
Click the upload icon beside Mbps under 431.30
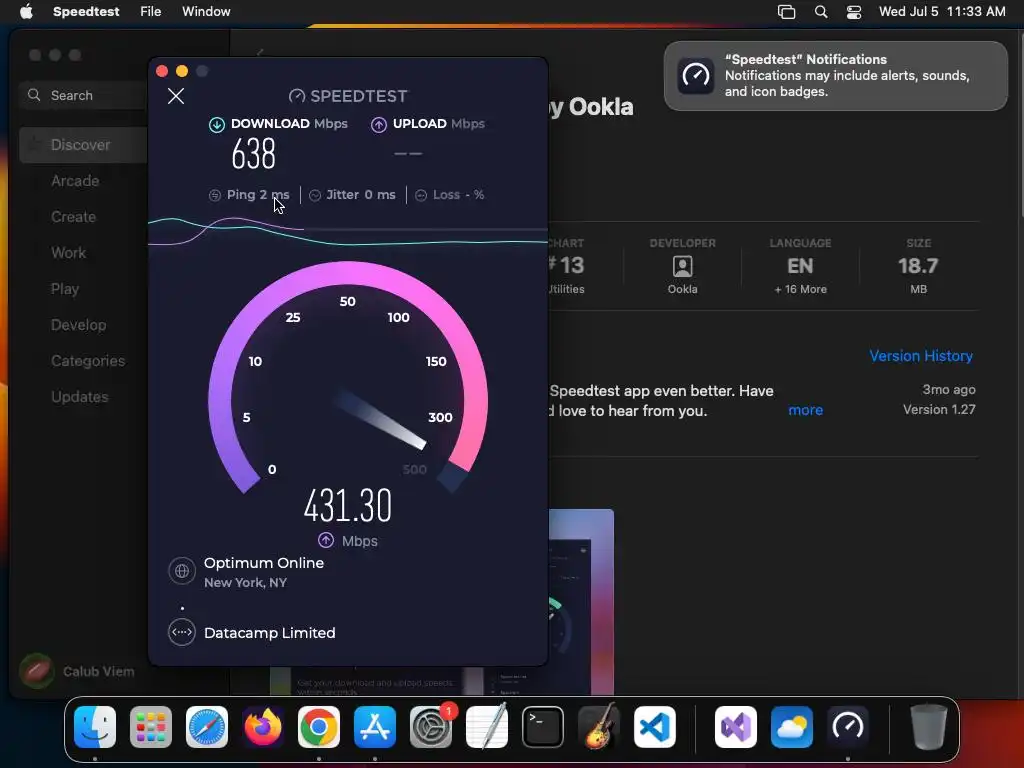(x=326, y=540)
